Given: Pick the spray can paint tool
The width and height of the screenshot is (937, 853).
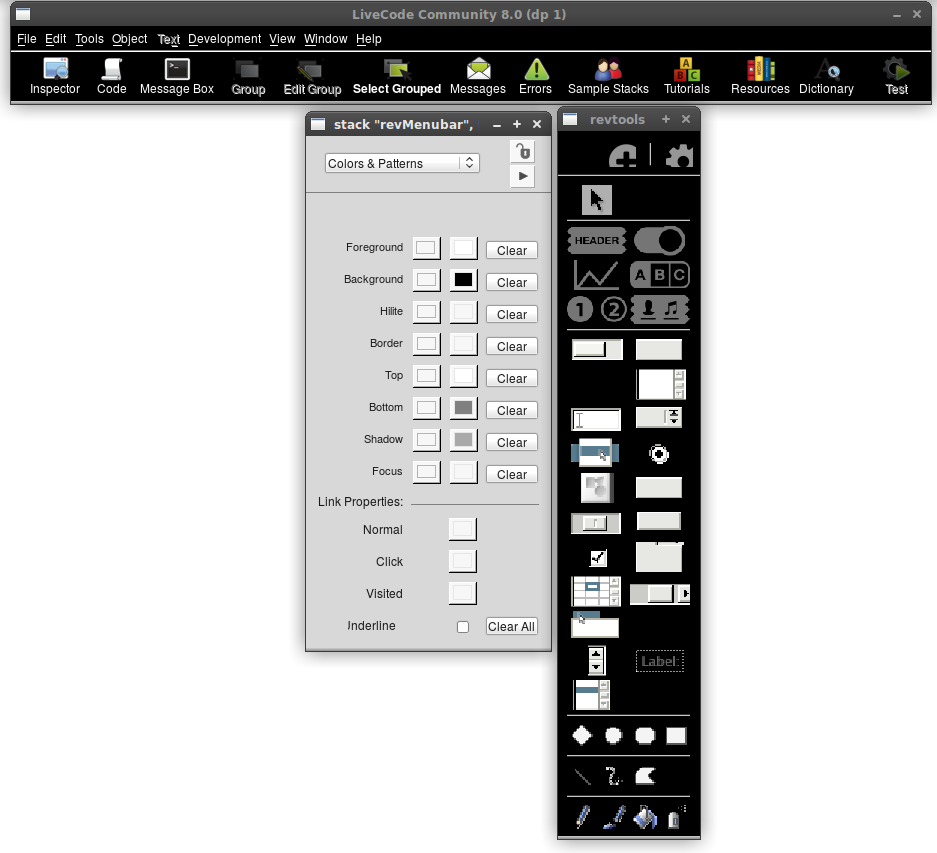Looking at the screenshot, I should [x=675, y=817].
